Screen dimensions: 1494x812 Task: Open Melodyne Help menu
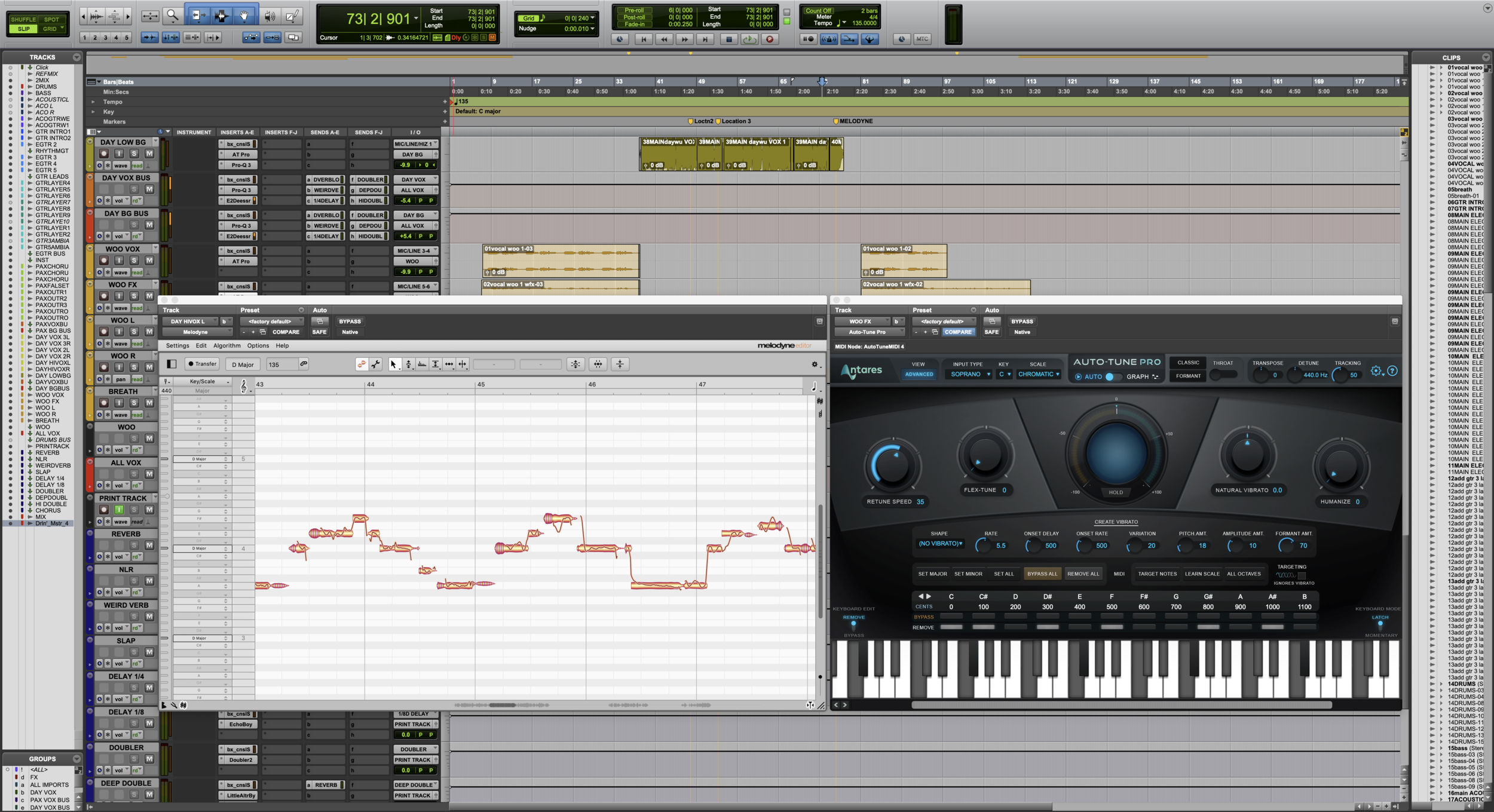[x=282, y=346]
